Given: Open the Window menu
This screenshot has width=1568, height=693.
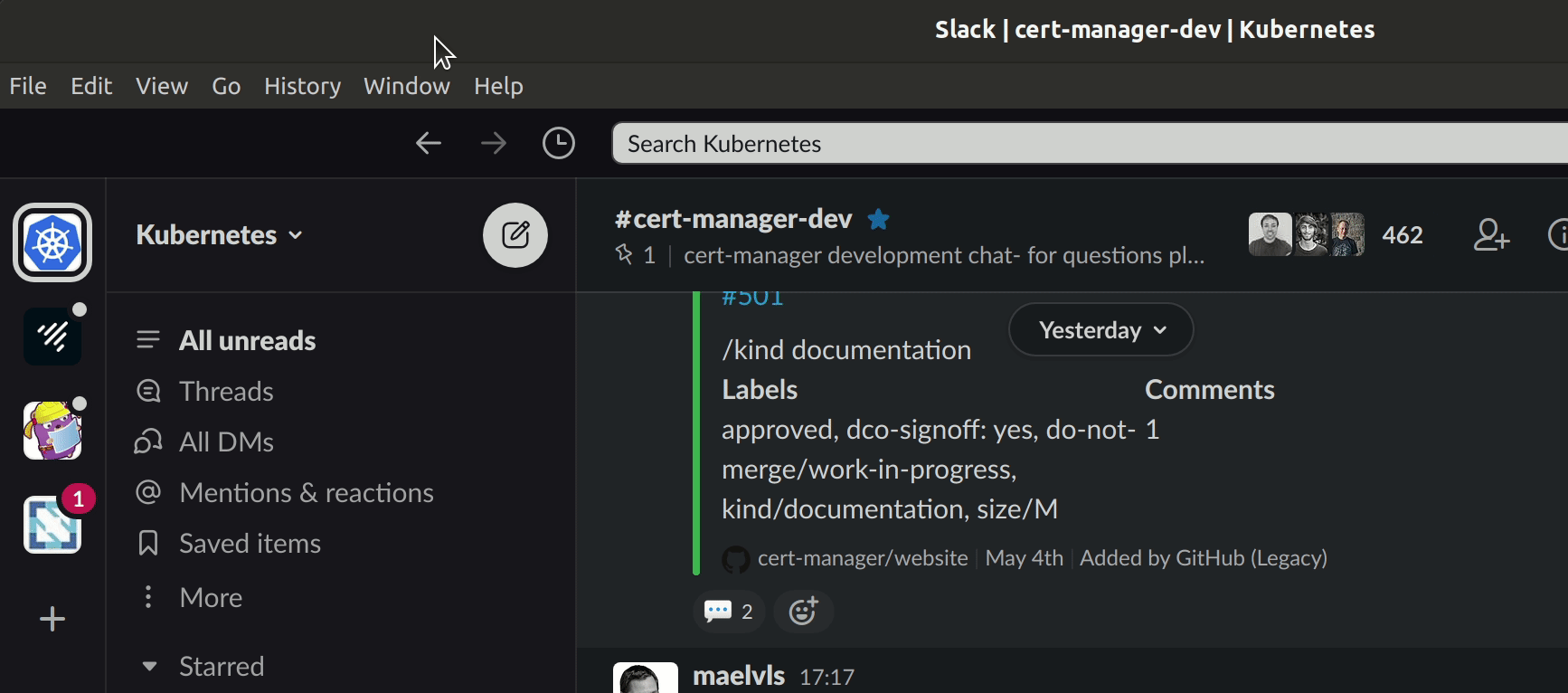Looking at the screenshot, I should click(x=406, y=86).
